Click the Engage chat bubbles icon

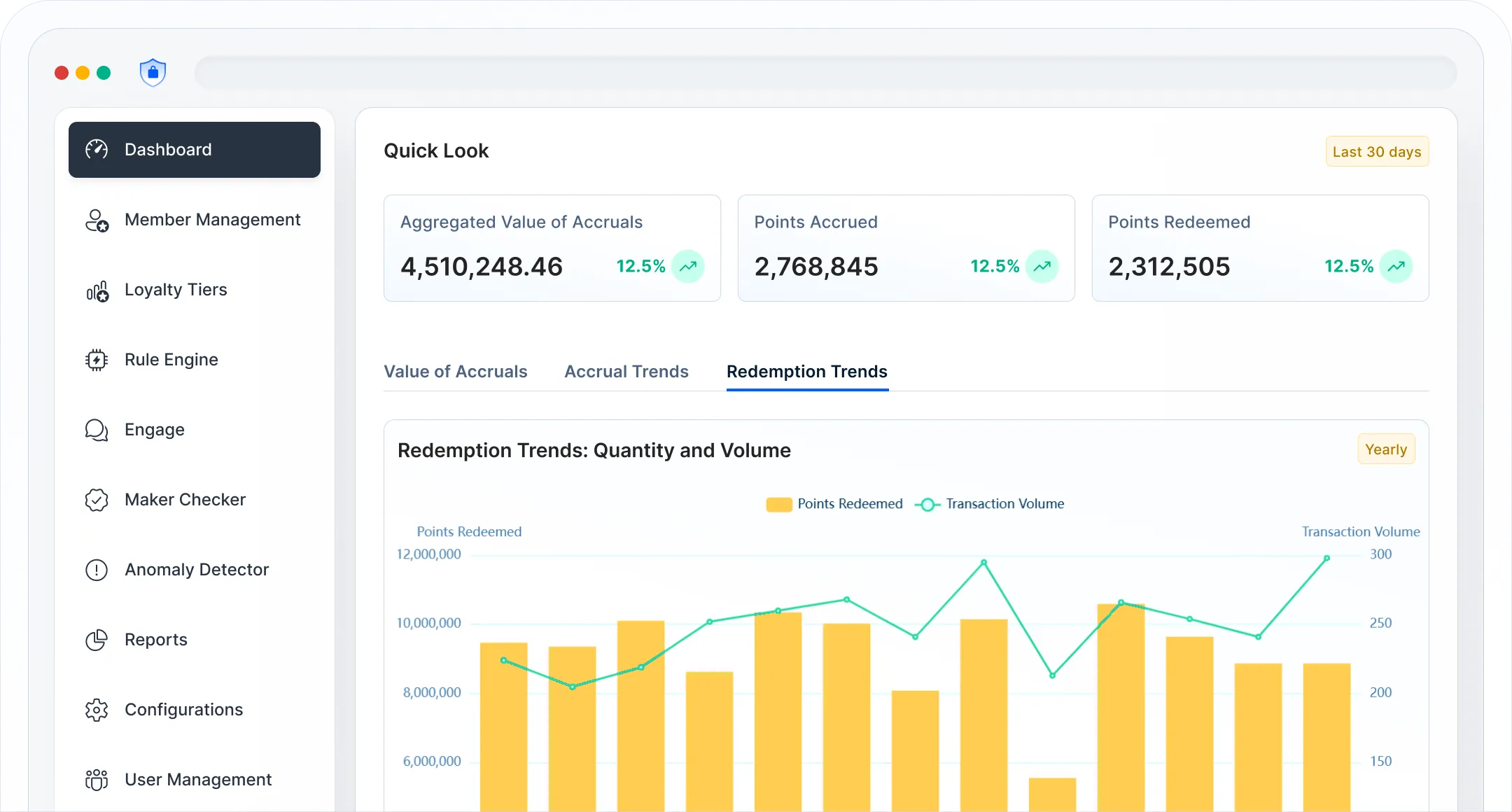(97, 430)
